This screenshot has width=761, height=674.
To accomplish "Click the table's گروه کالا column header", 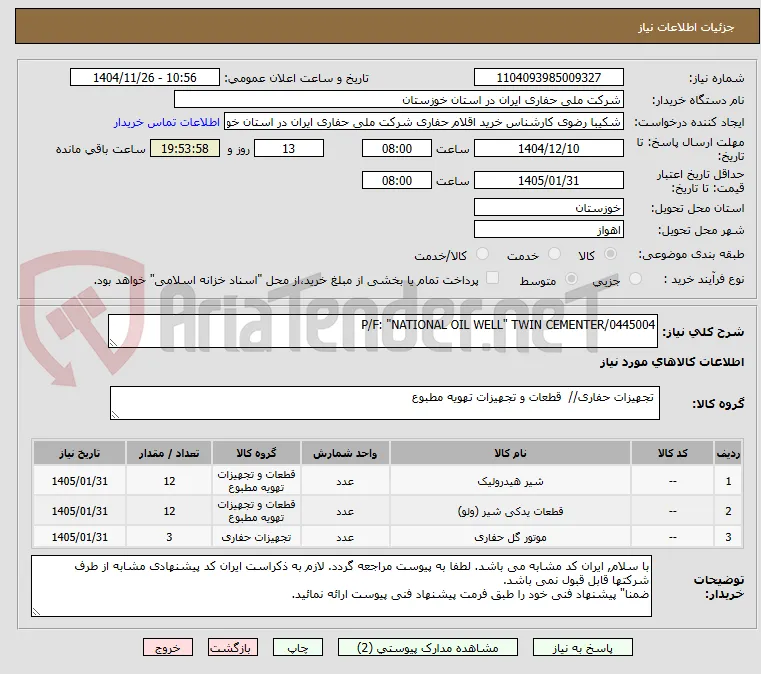I will [x=256, y=453].
